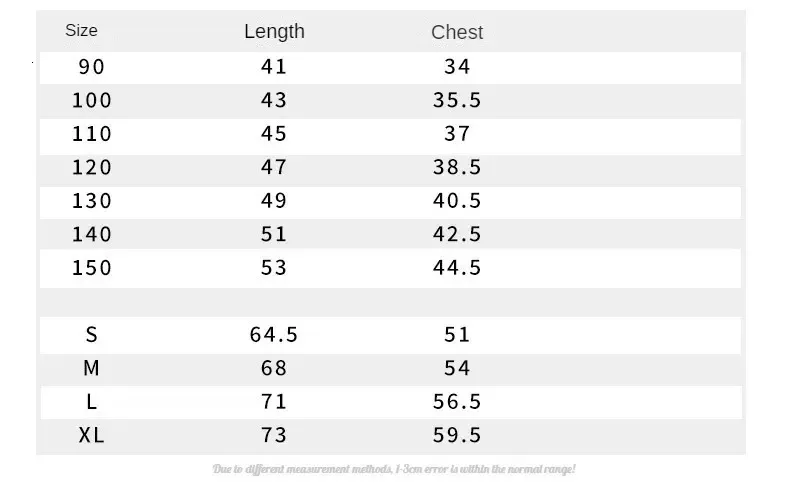Click the chest value 56.5

point(457,402)
